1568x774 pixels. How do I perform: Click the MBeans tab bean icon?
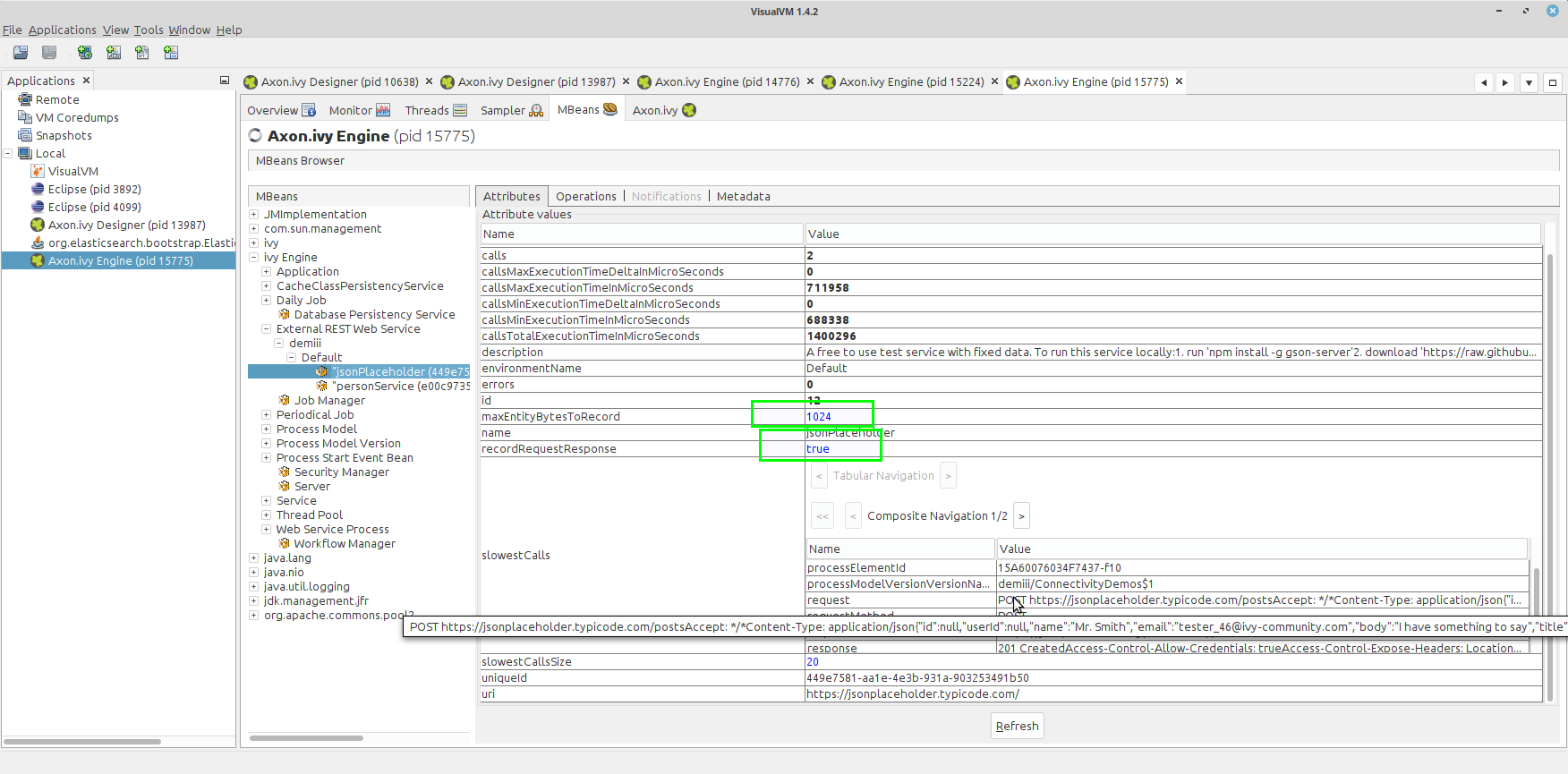click(x=610, y=109)
